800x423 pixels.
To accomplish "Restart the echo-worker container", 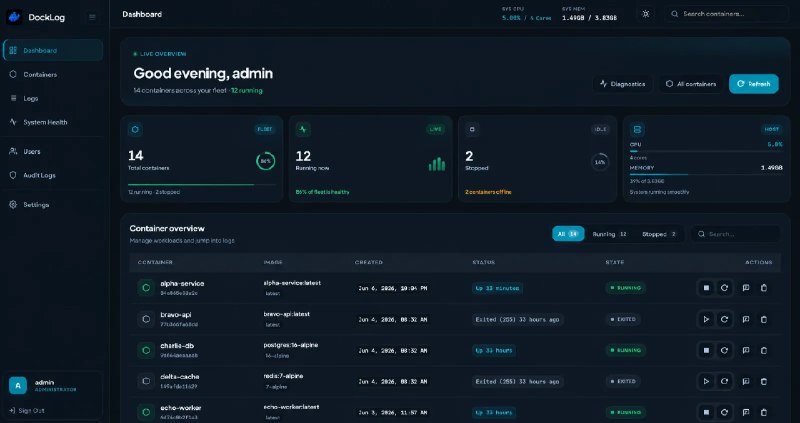I will pos(724,412).
